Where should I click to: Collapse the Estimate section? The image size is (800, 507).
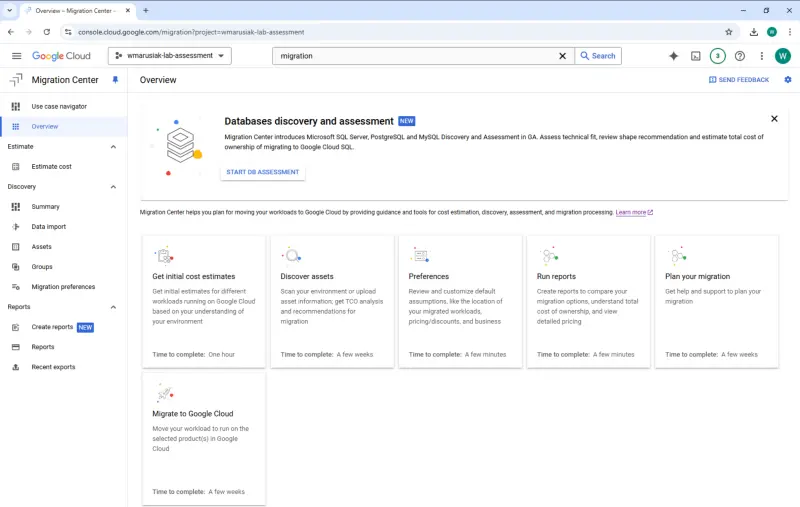(x=113, y=146)
